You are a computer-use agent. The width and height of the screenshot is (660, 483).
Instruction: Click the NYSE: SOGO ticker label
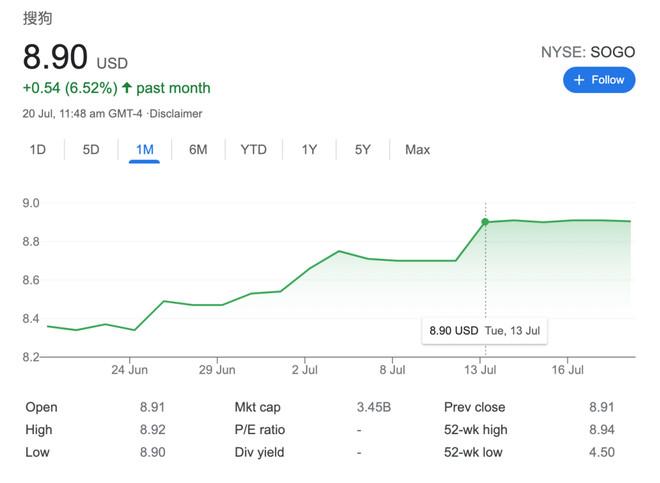click(x=588, y=52)
